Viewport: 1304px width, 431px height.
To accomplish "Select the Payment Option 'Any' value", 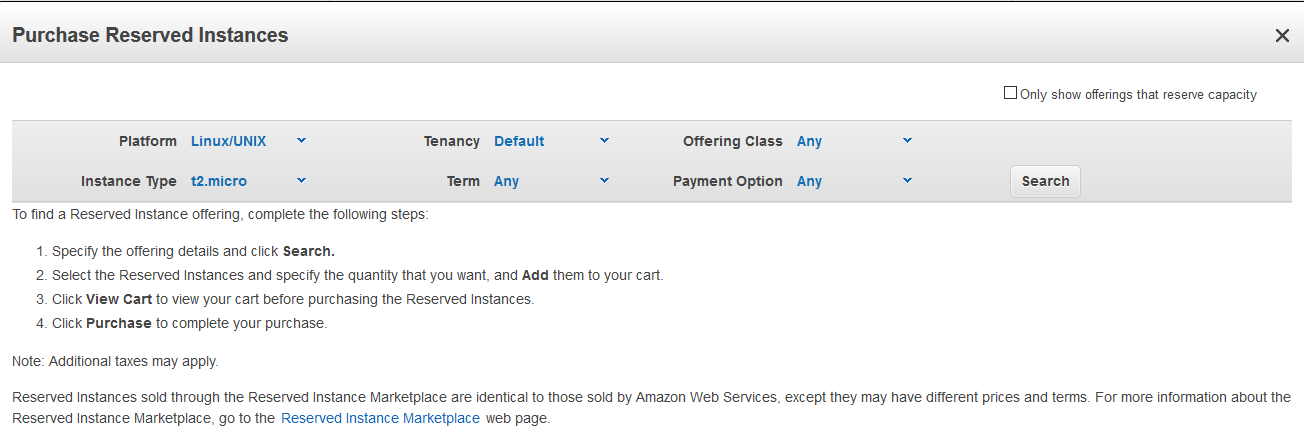I will 809,181.
